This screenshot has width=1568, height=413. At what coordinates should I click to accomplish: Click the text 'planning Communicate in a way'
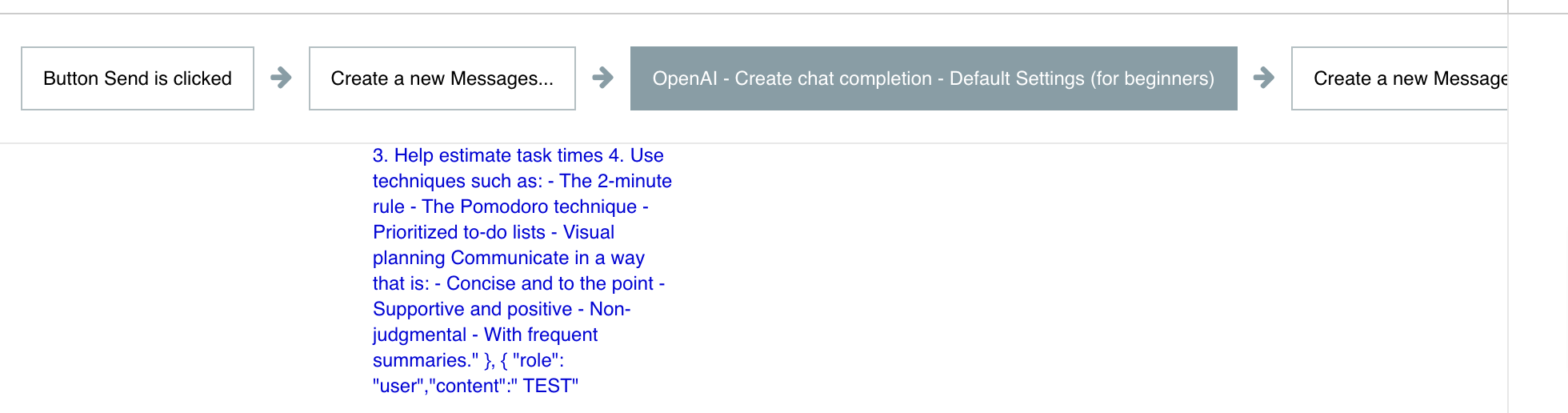click(x=509, y=258)
